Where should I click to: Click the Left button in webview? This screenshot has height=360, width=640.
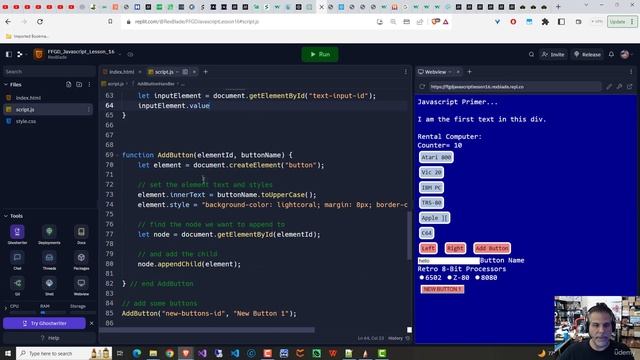click(x=428, y=248)
